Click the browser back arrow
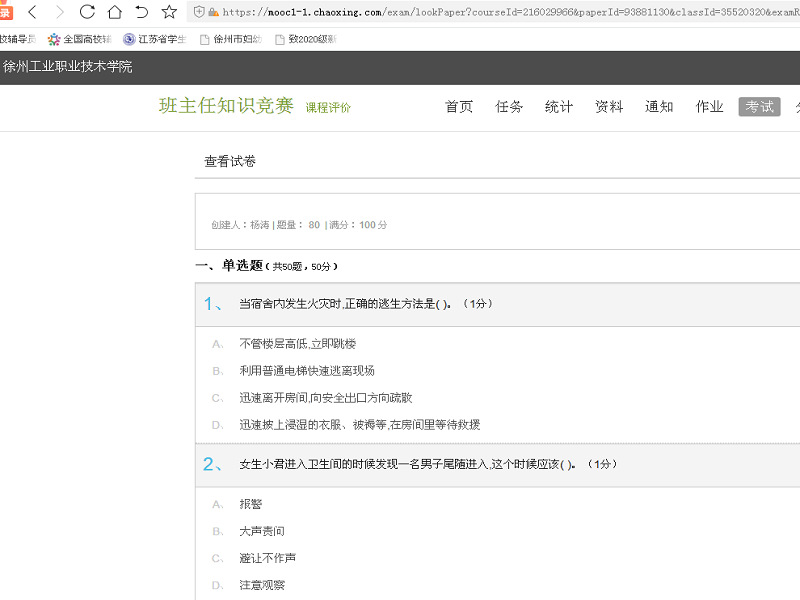Screen dimensions: 800x600 click(33, 12)
